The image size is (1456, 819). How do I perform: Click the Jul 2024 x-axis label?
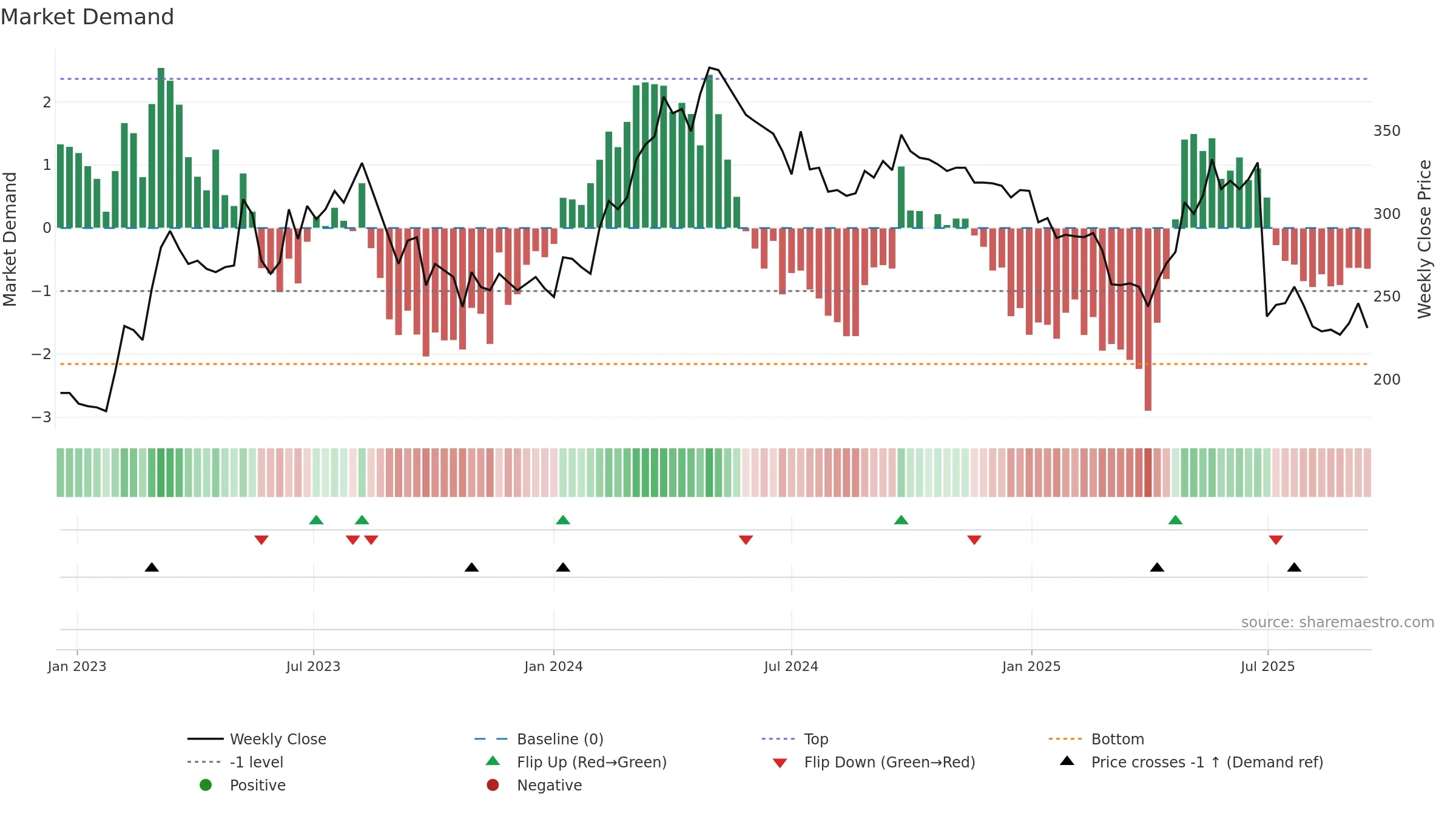(791, 666)
